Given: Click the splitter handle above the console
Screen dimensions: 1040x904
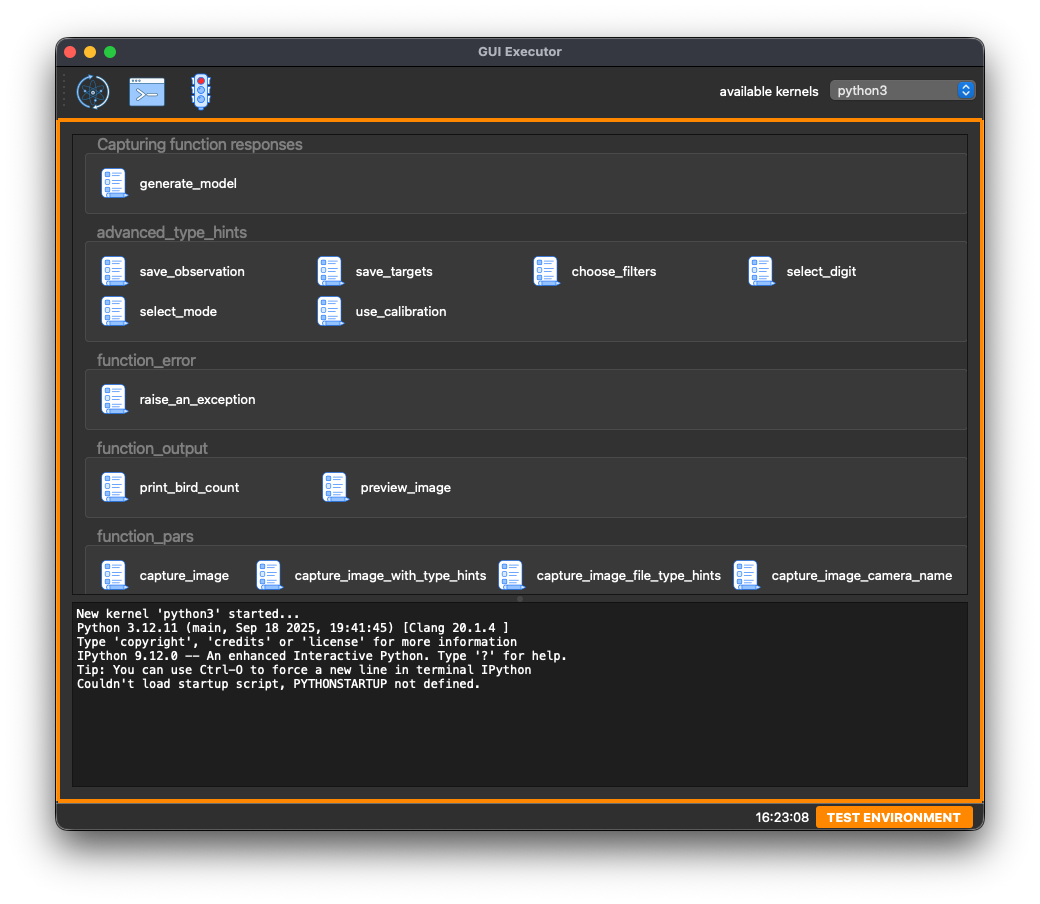Looking at the screenshot, I should pos(519,599).
